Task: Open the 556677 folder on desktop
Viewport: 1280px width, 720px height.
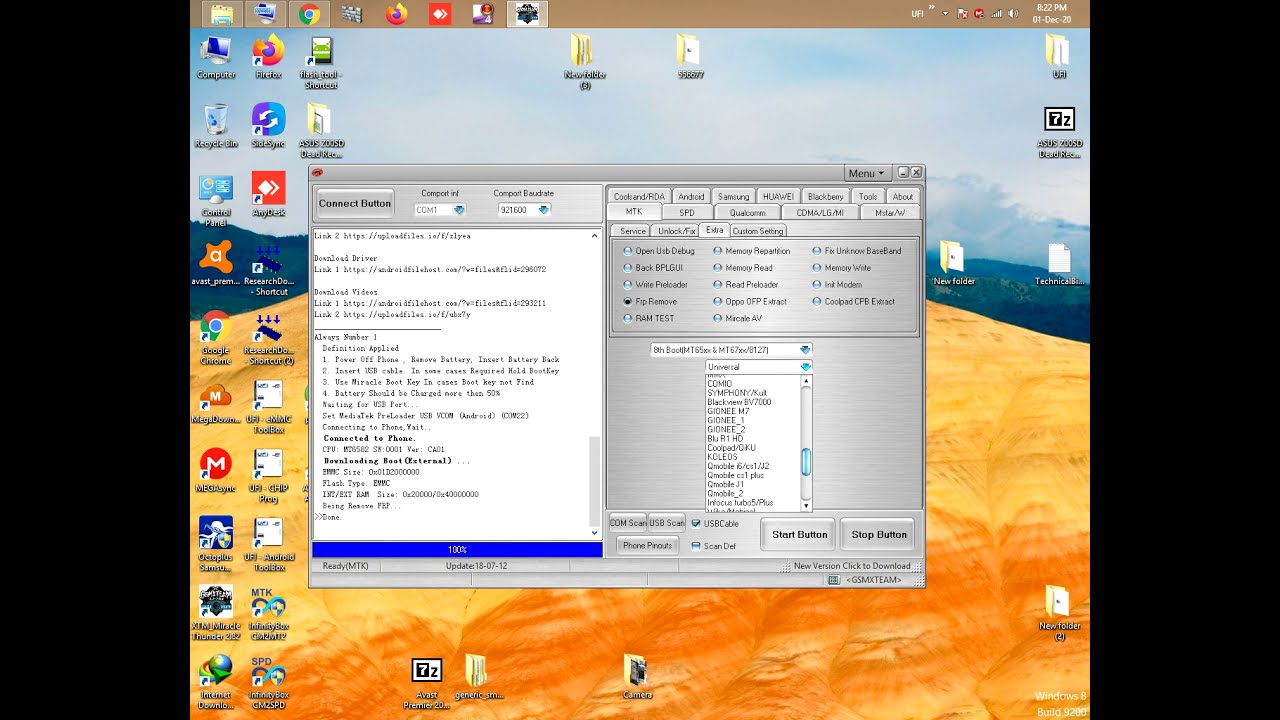Action: [x=689, y=57]
